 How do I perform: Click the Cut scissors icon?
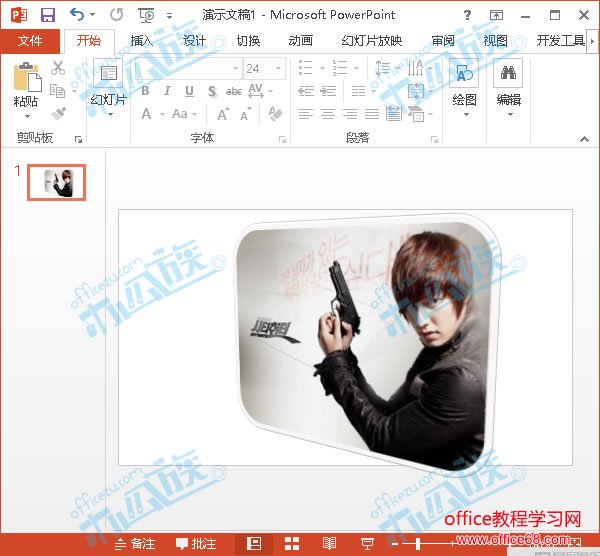pos(58,68)
